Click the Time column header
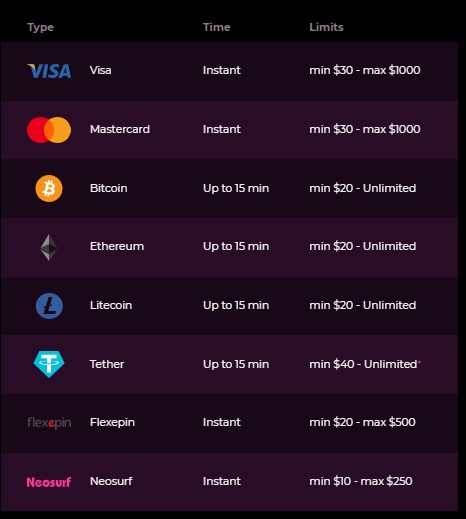 [x=217, y=27]
